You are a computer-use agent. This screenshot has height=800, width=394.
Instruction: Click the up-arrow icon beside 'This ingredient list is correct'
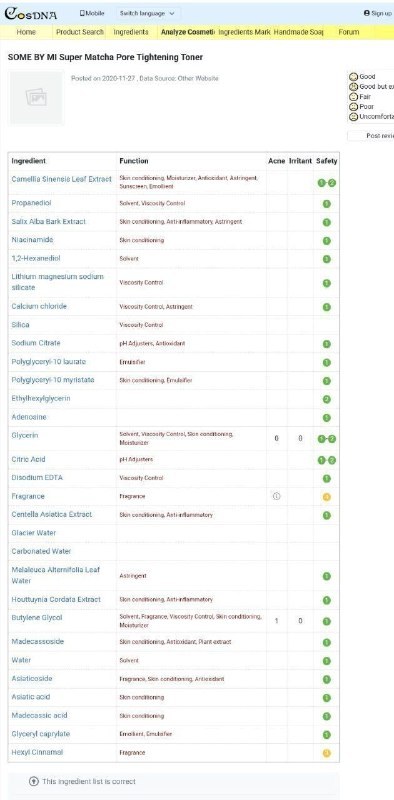tap(34, 781)
